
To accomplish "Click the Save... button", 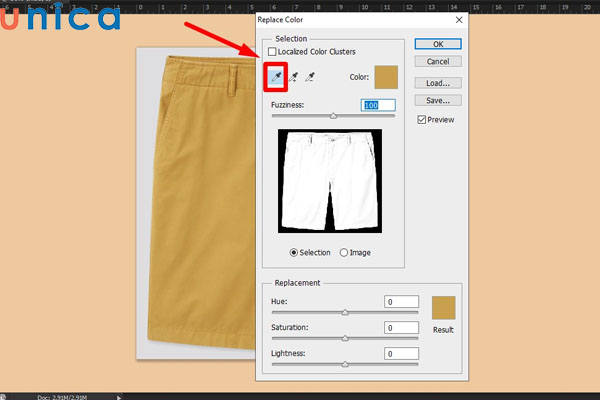I will pyautogui.click(x=436, y=100).
